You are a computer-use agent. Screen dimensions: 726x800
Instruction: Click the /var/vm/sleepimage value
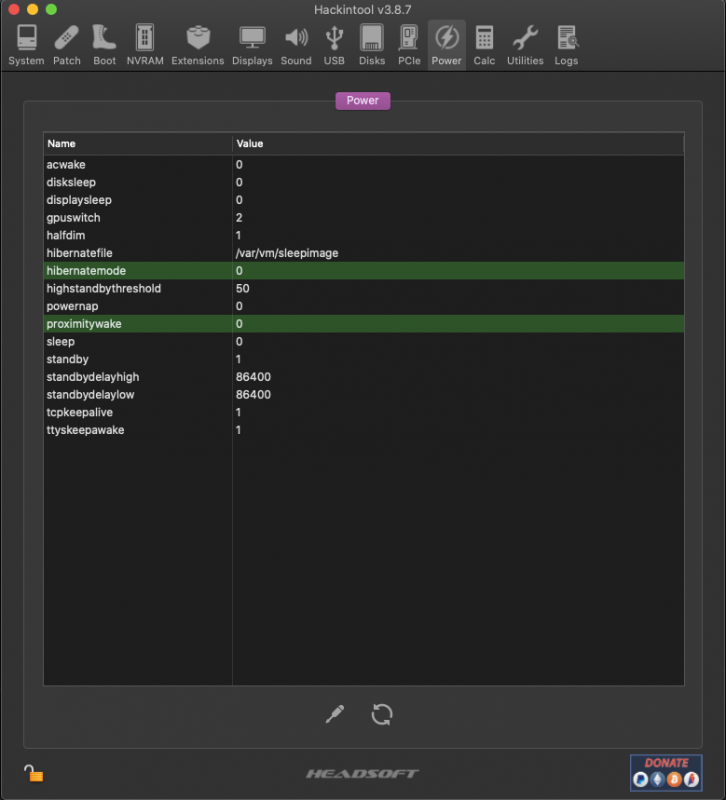coord(287,253)
